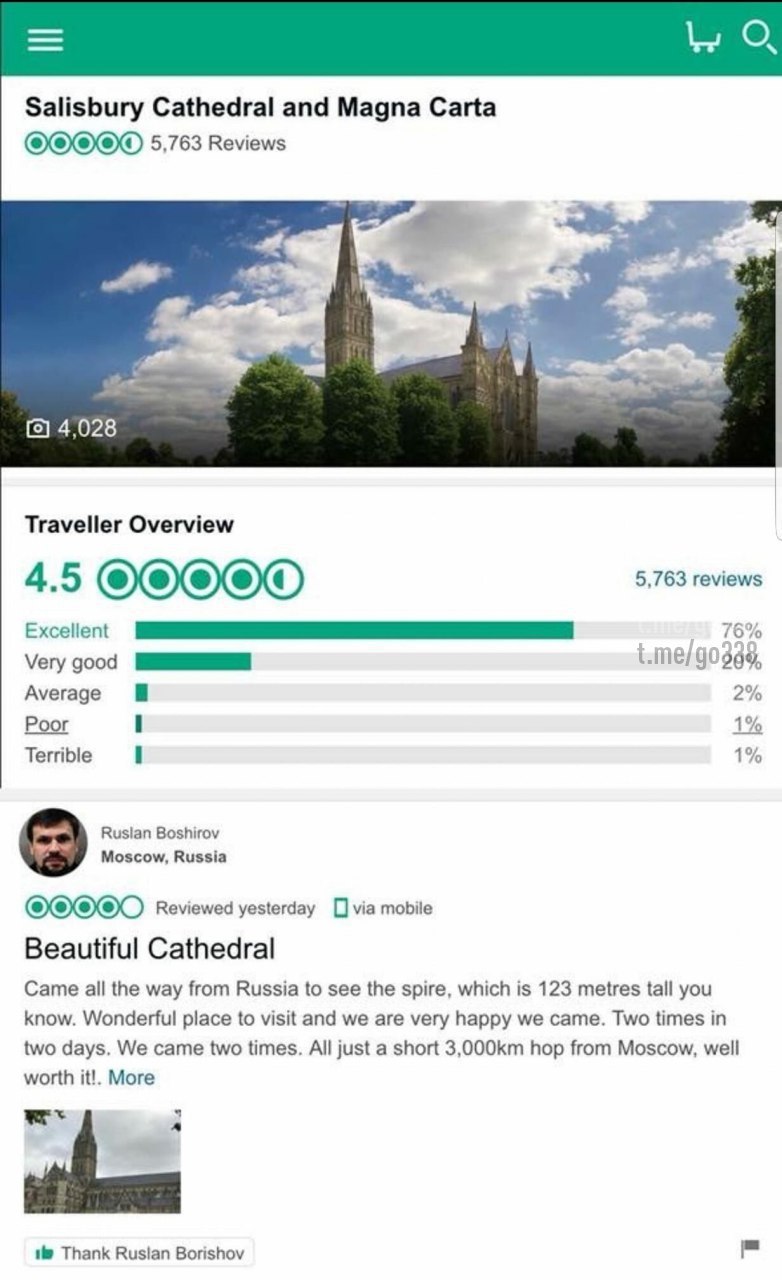This screenshot has width=782, height=1280.
Task: Click the search magnifier icon
Action: pyautogui.click(x=758, y=38)
